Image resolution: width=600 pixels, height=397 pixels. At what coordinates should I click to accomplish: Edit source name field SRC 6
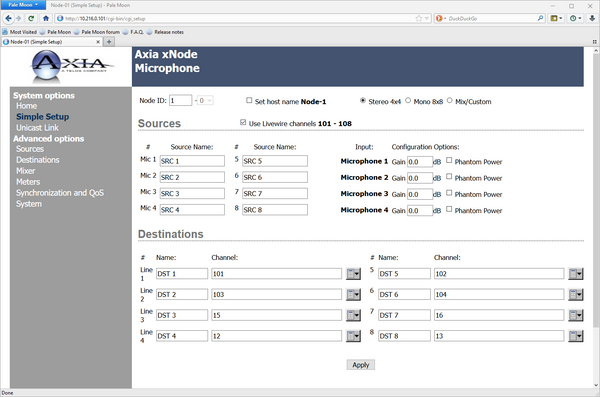pos(275,177)
